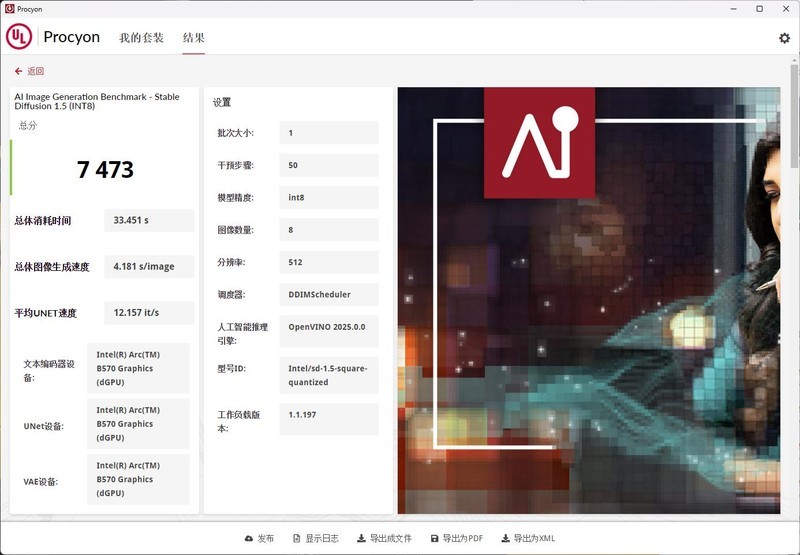The image size is (800, 555).
Task: Click the OpenVINO 2025.0.0 value
Action: (329, 332)
